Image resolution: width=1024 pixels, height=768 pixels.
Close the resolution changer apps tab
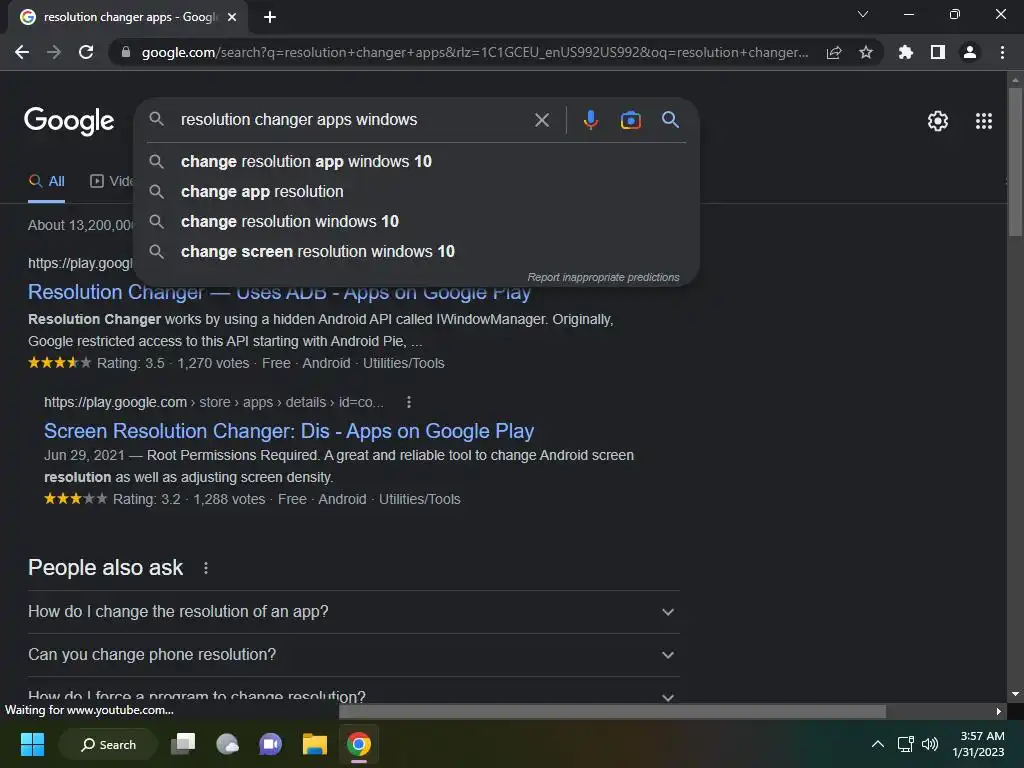tap(232, 17)
